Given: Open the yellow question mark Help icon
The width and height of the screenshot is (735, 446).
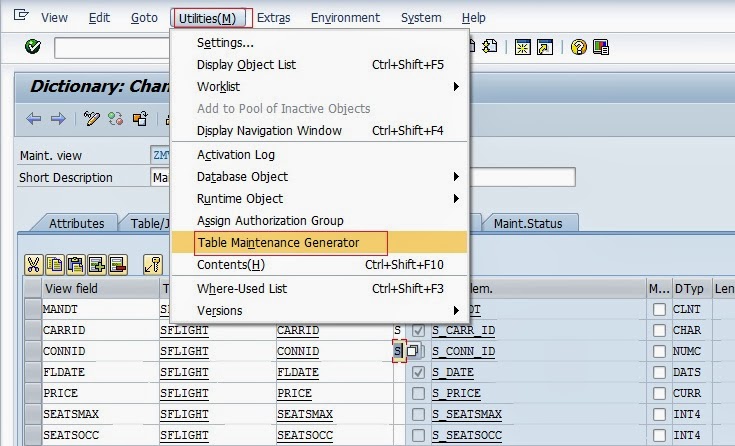Looking at the screenshot, I should 579,47.
